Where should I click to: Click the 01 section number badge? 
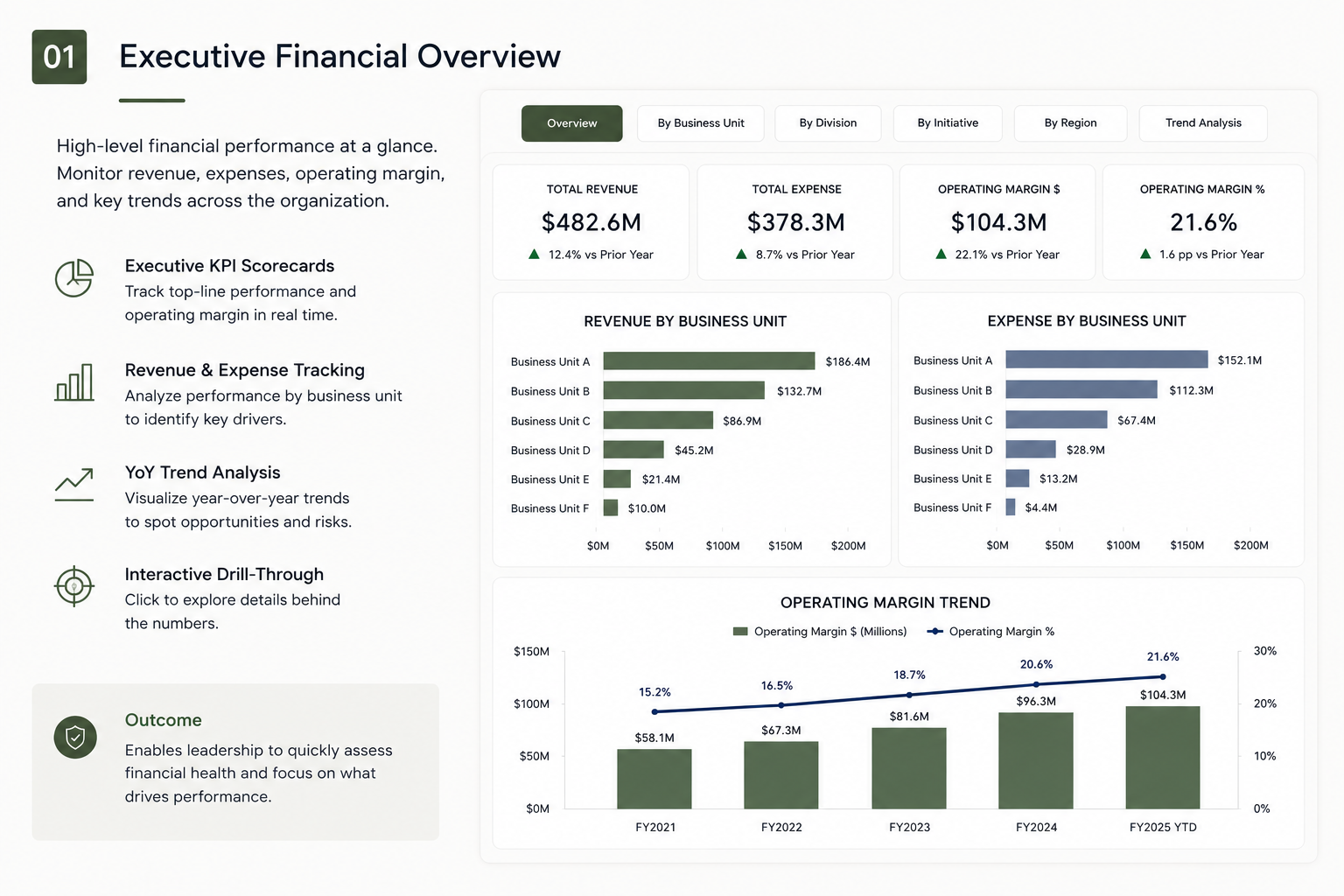(59, 57)
